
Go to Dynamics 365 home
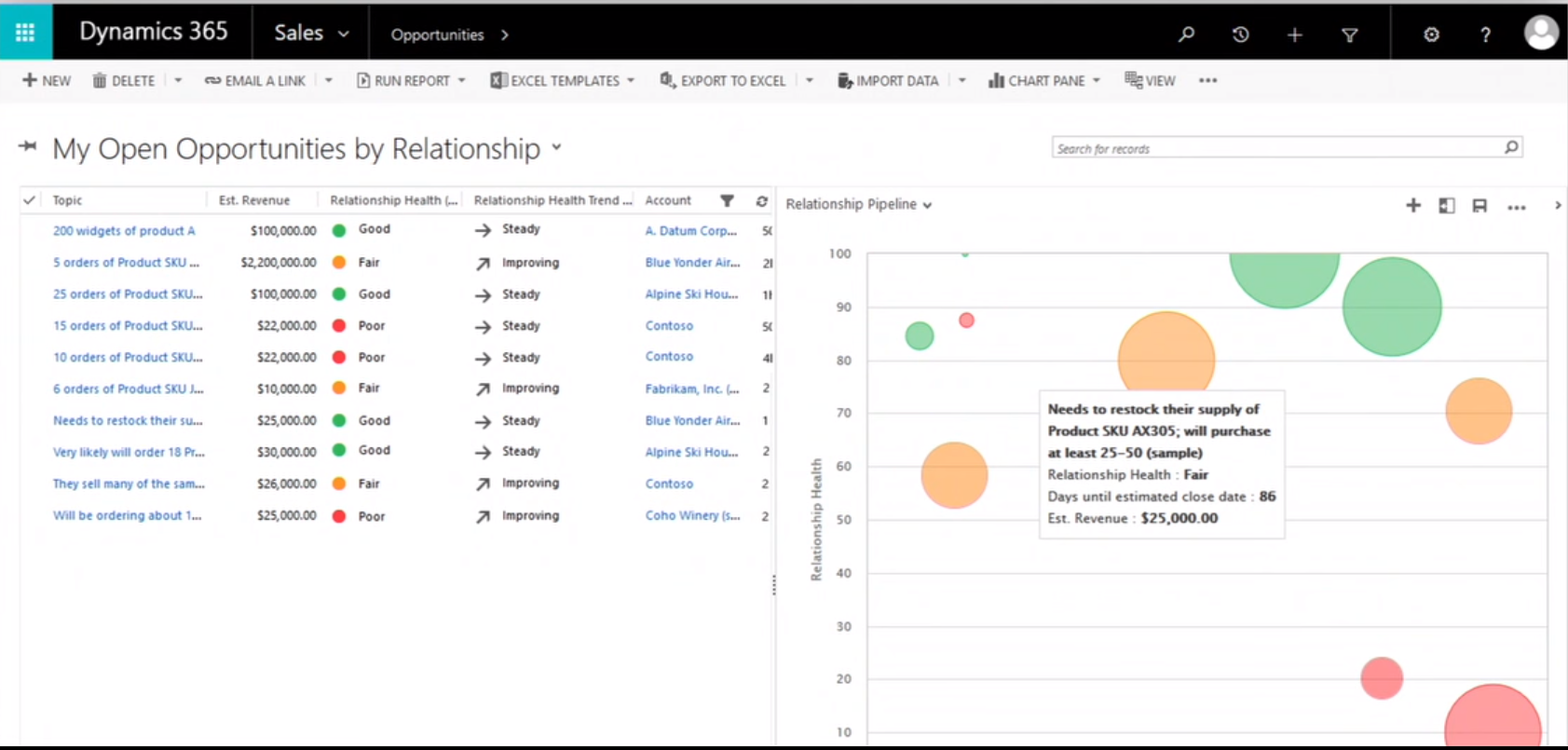[154, 32]
